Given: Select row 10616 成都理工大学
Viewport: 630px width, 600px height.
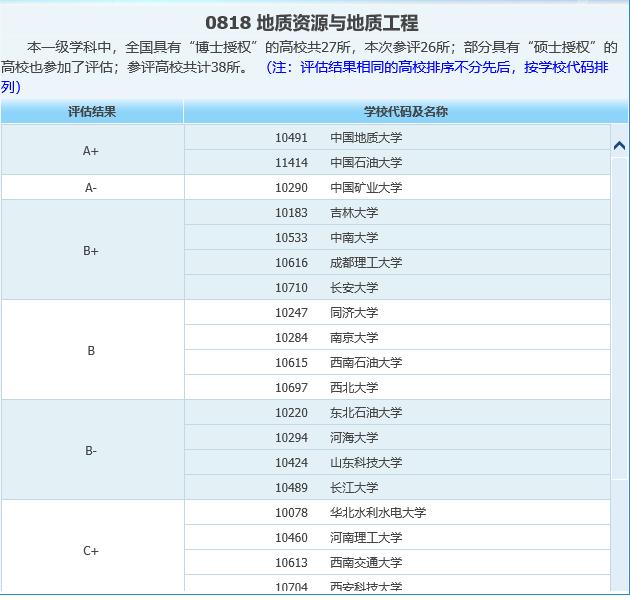Looking at the screenshot, I should tap(397, 262).
